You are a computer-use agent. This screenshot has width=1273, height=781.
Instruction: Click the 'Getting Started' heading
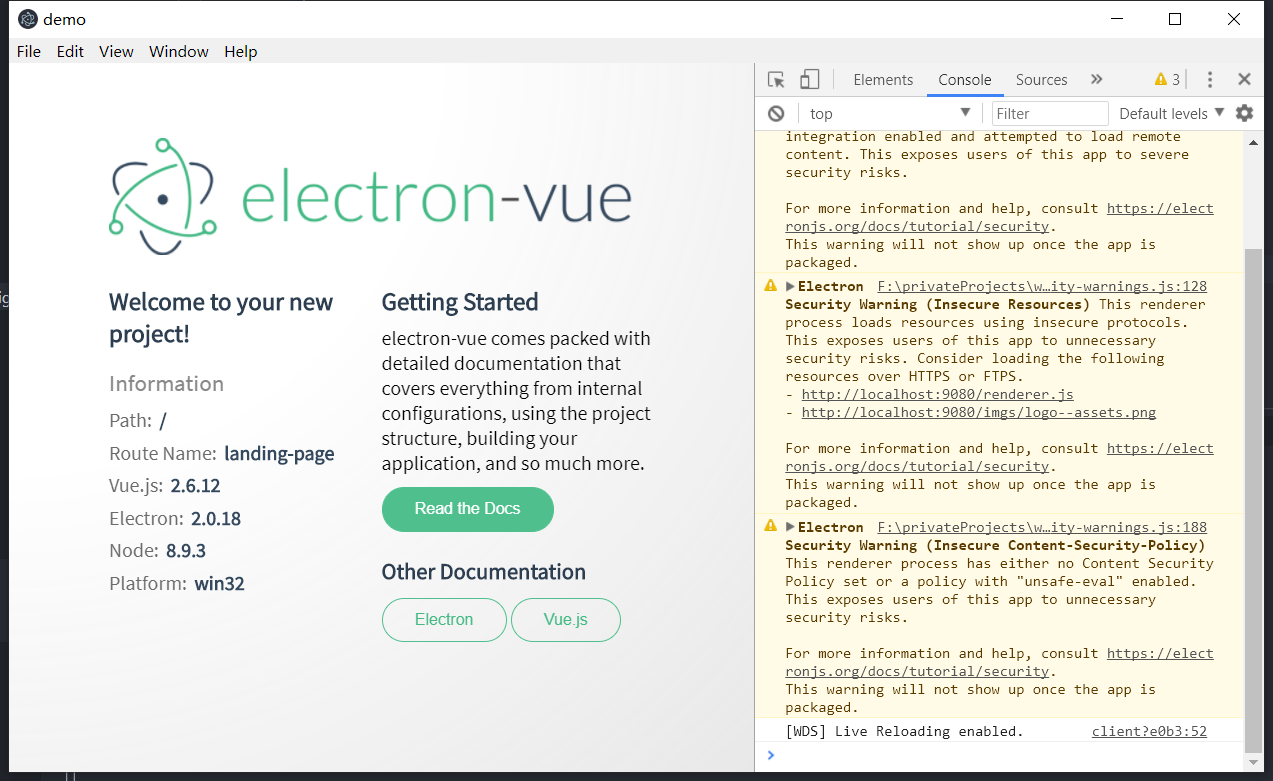460,302
